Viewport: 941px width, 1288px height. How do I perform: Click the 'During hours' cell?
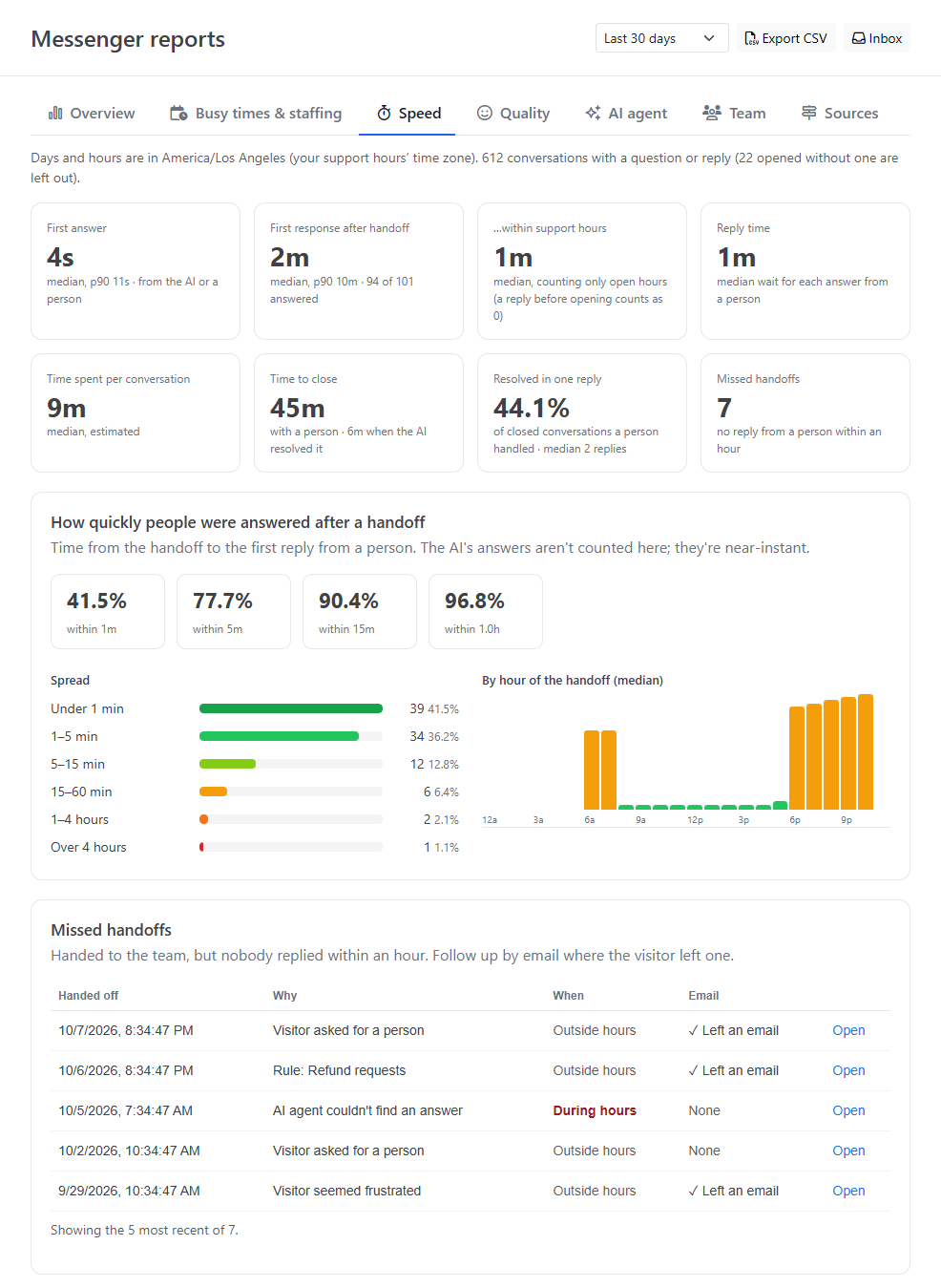(x=595, y=1110)
